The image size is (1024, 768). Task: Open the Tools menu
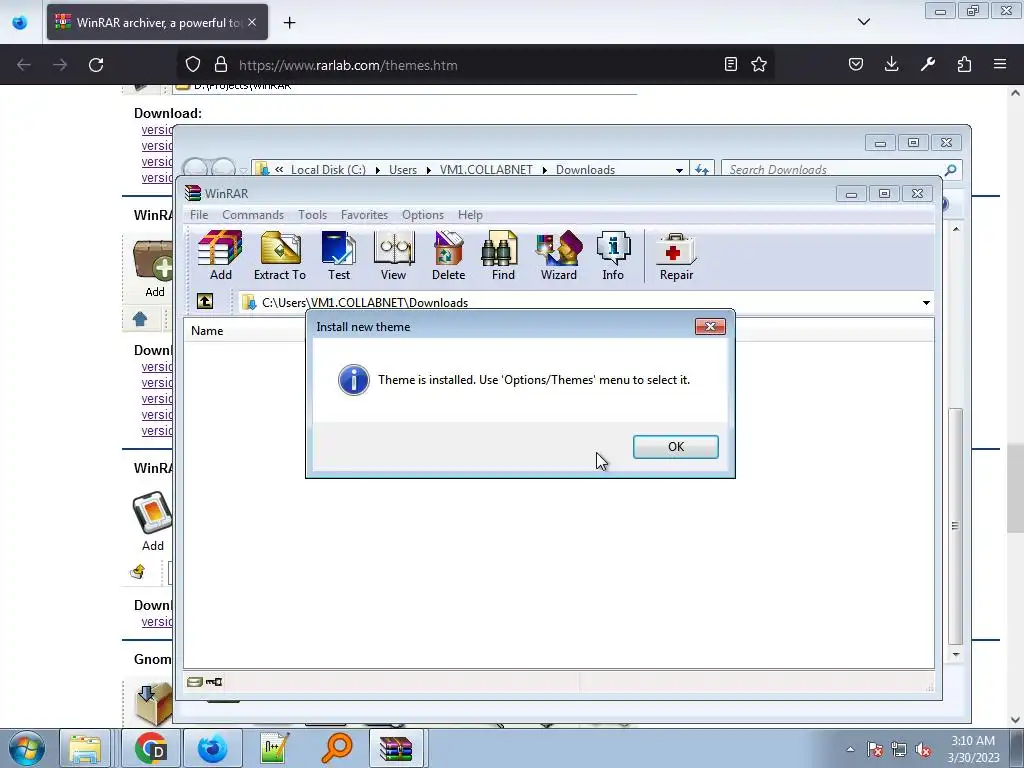[312, 215]
